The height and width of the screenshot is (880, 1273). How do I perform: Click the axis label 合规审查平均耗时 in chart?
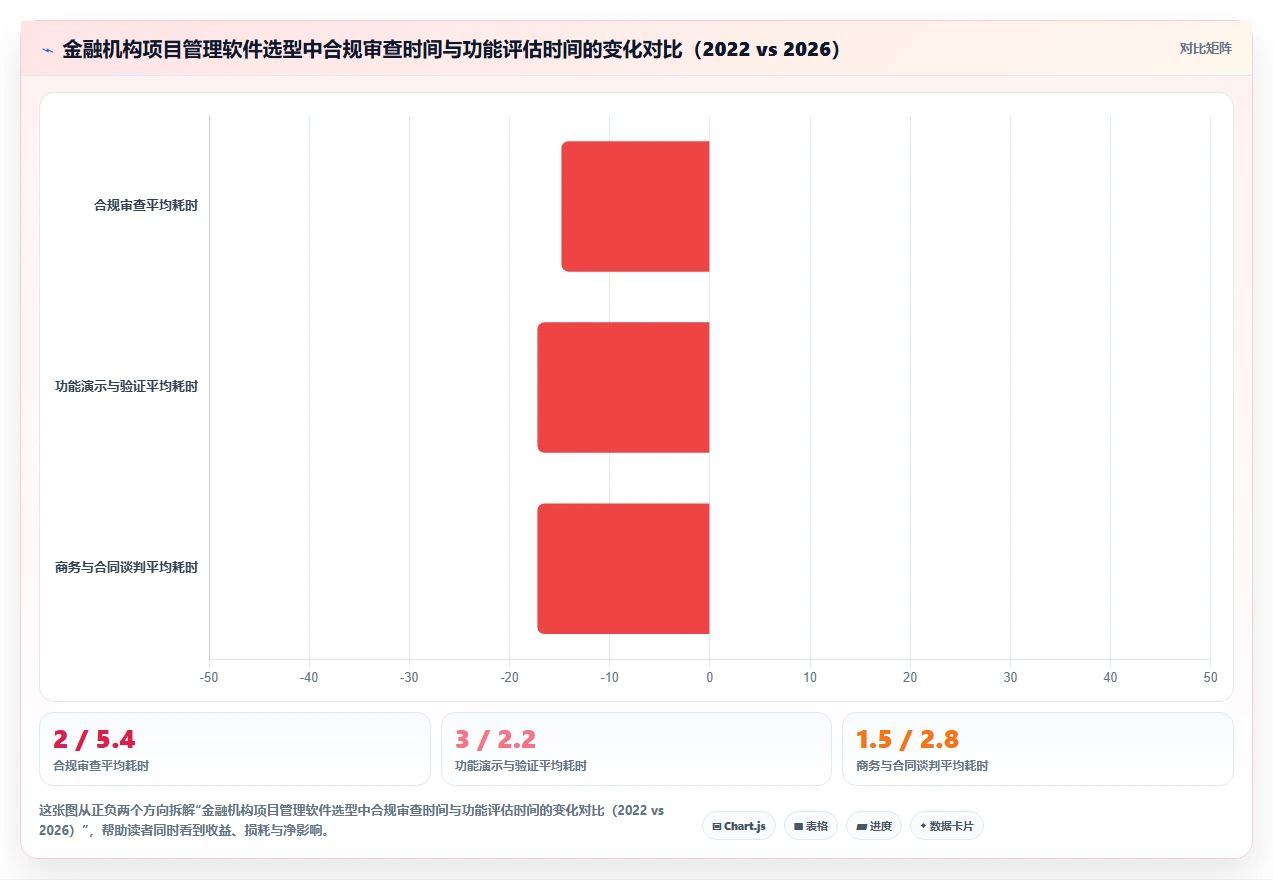[x=146, y=206]
